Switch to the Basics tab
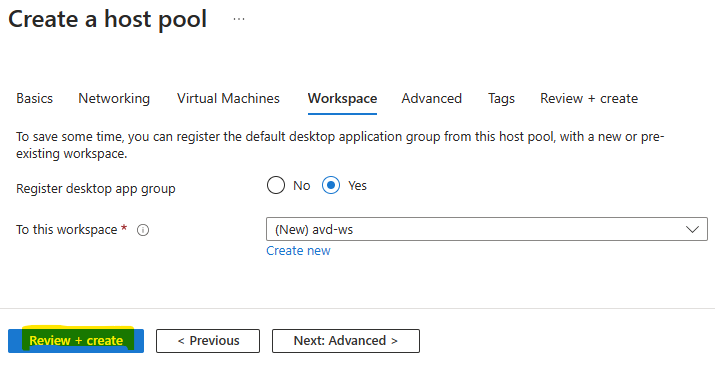 [x=35, y=98]
